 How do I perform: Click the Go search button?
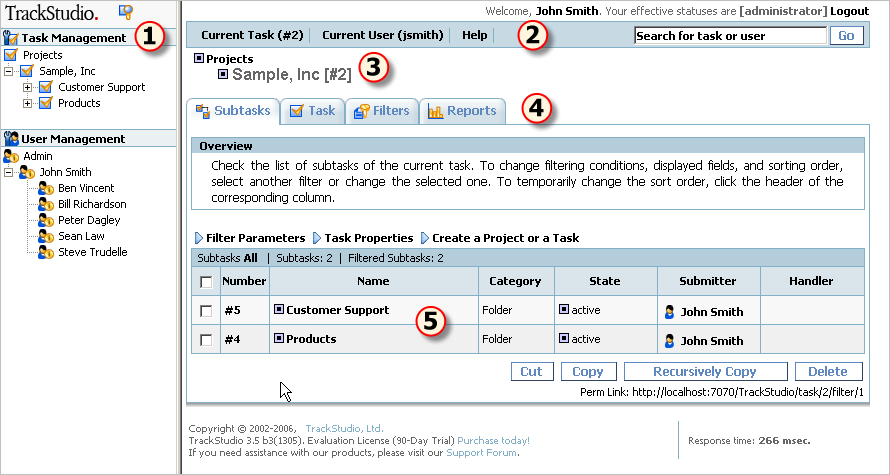coord(846,36)
